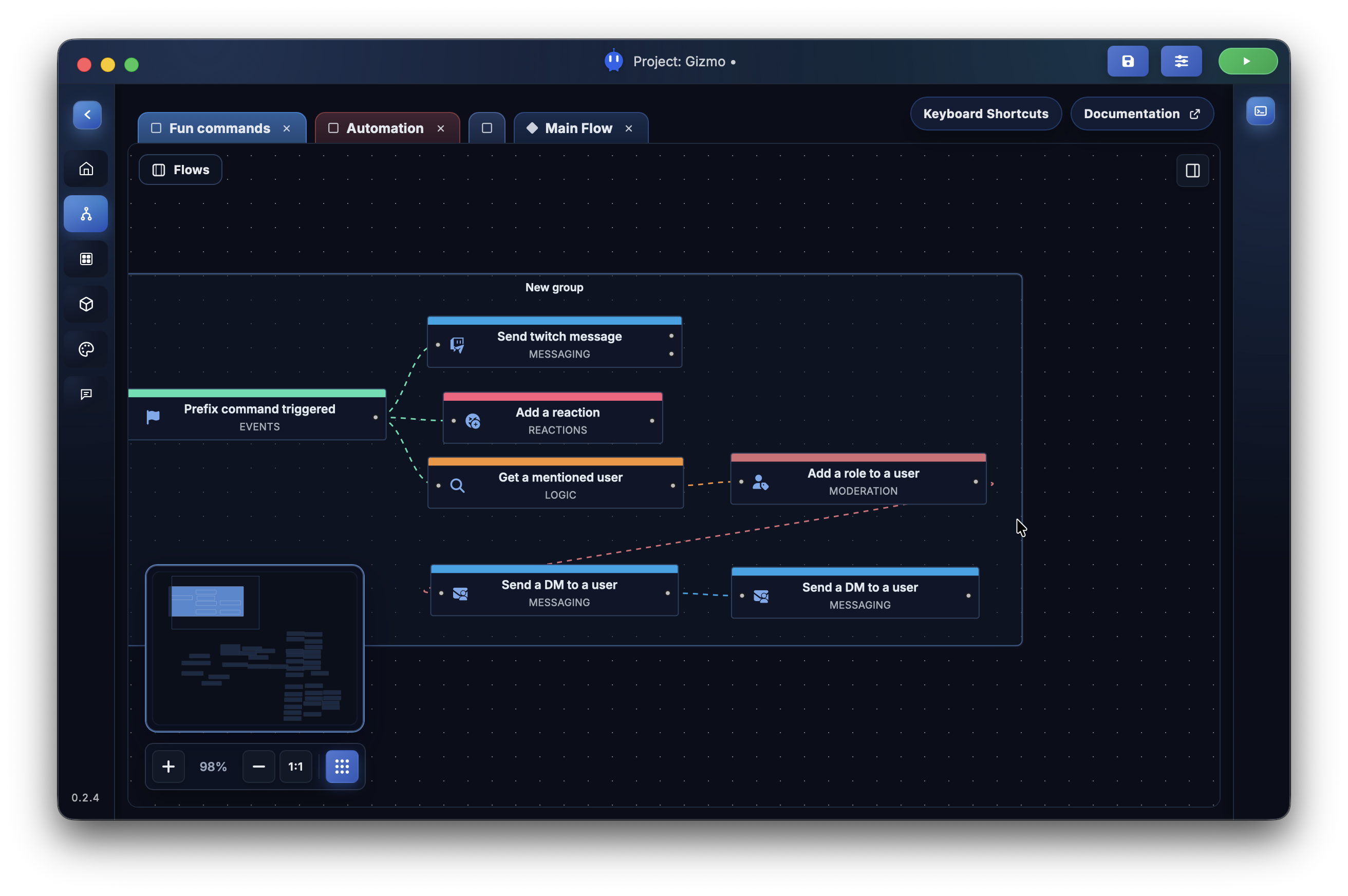Click the save project icon
Viewport: 1348px width, 896px height.
(x=1127, y=61)
